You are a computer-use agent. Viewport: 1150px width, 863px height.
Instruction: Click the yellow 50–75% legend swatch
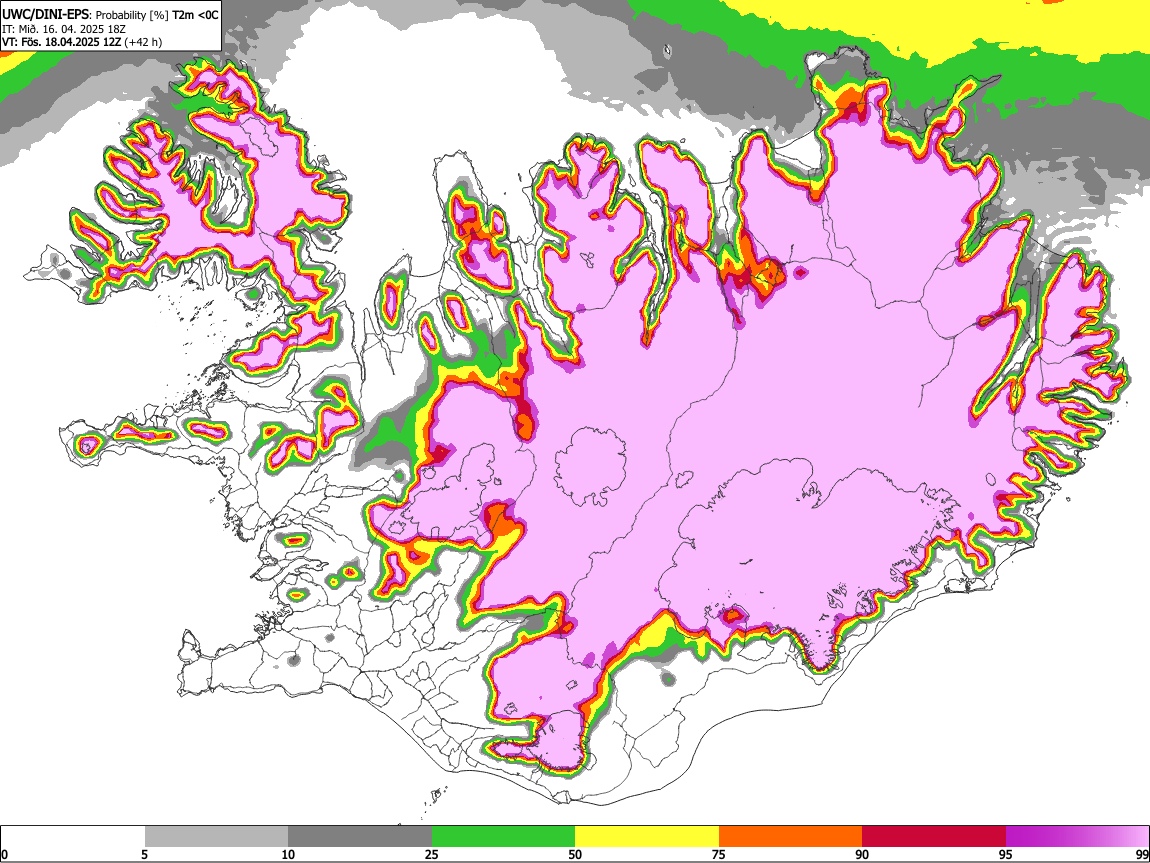(x=647, y=837)
